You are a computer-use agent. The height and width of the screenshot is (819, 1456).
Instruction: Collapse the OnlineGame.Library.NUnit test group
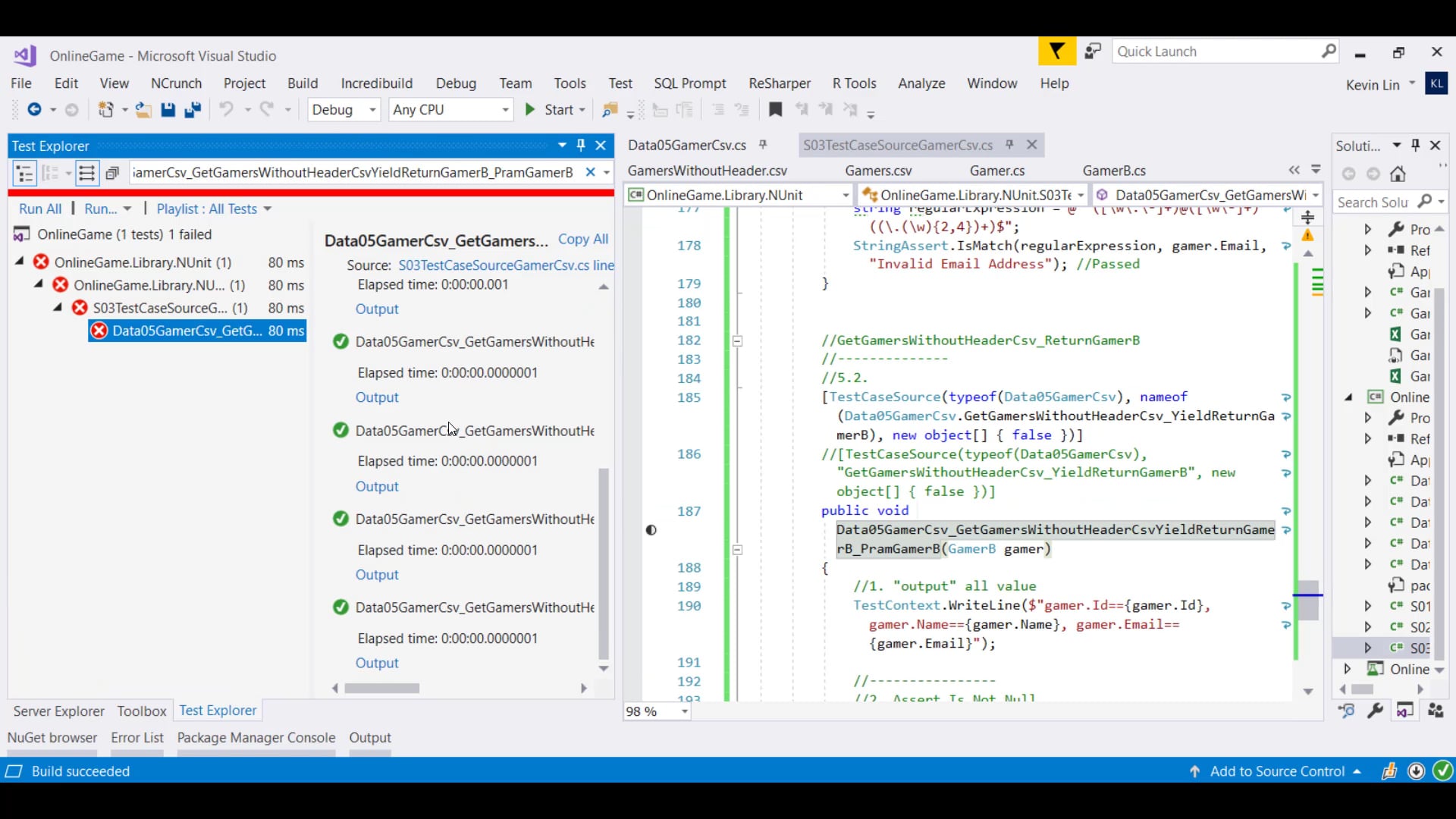(19, 262)
